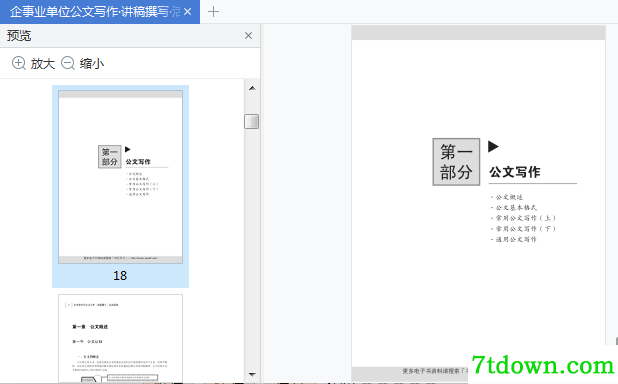
Task: Close the 企事业单位公文写作 document tab
Action: pos(188,12)
